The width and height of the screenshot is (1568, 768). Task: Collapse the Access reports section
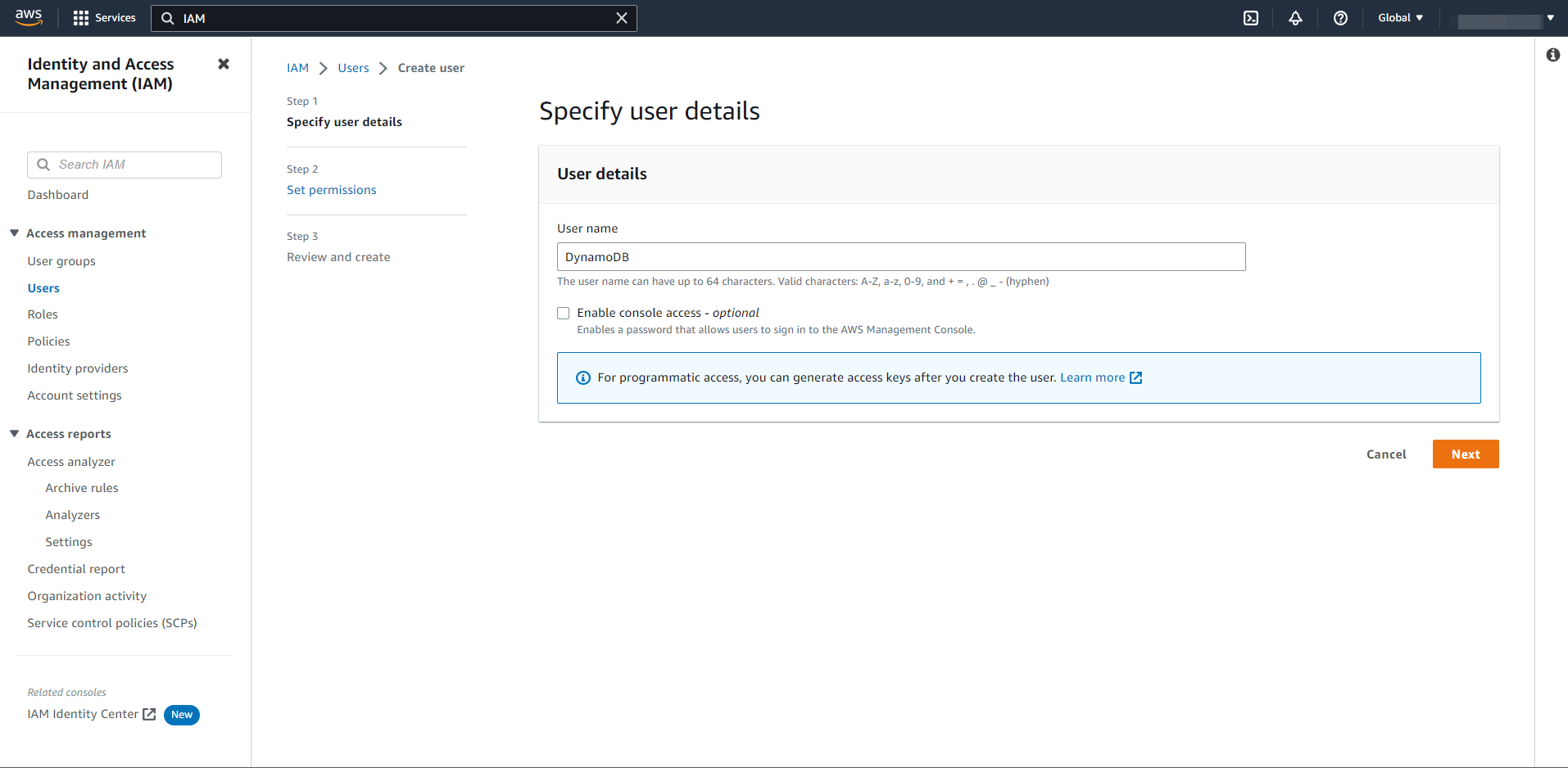pos(14,434)
